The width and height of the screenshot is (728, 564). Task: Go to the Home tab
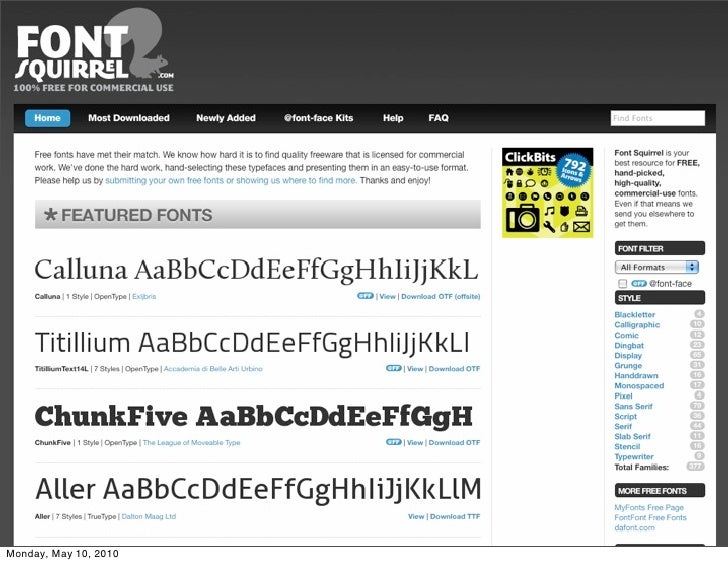47,118
